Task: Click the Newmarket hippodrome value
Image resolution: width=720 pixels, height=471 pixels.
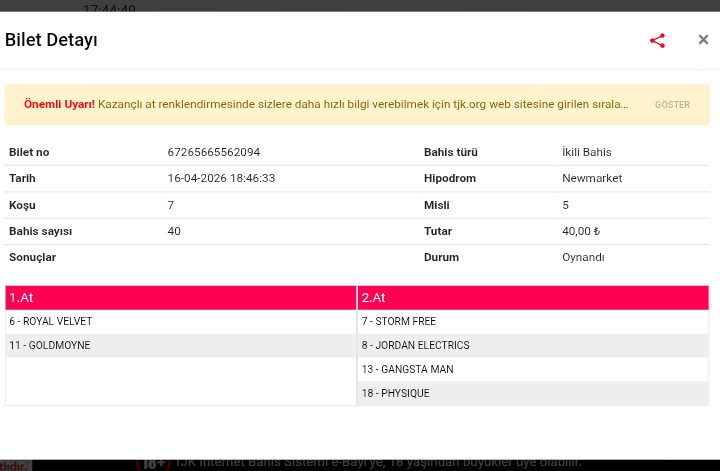Action: pos(592,178)
